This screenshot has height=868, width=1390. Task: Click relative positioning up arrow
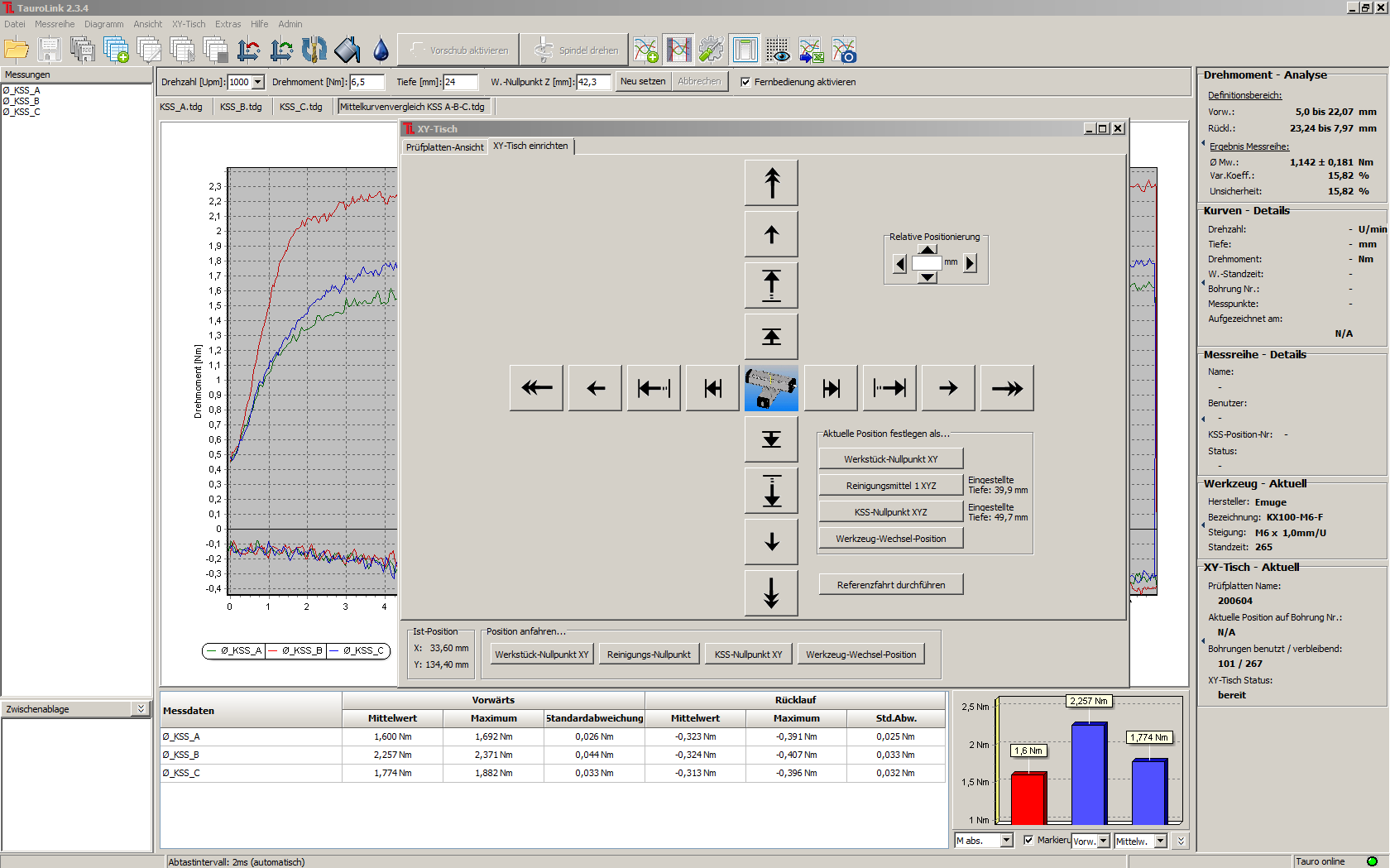click(x=927, y=249)
